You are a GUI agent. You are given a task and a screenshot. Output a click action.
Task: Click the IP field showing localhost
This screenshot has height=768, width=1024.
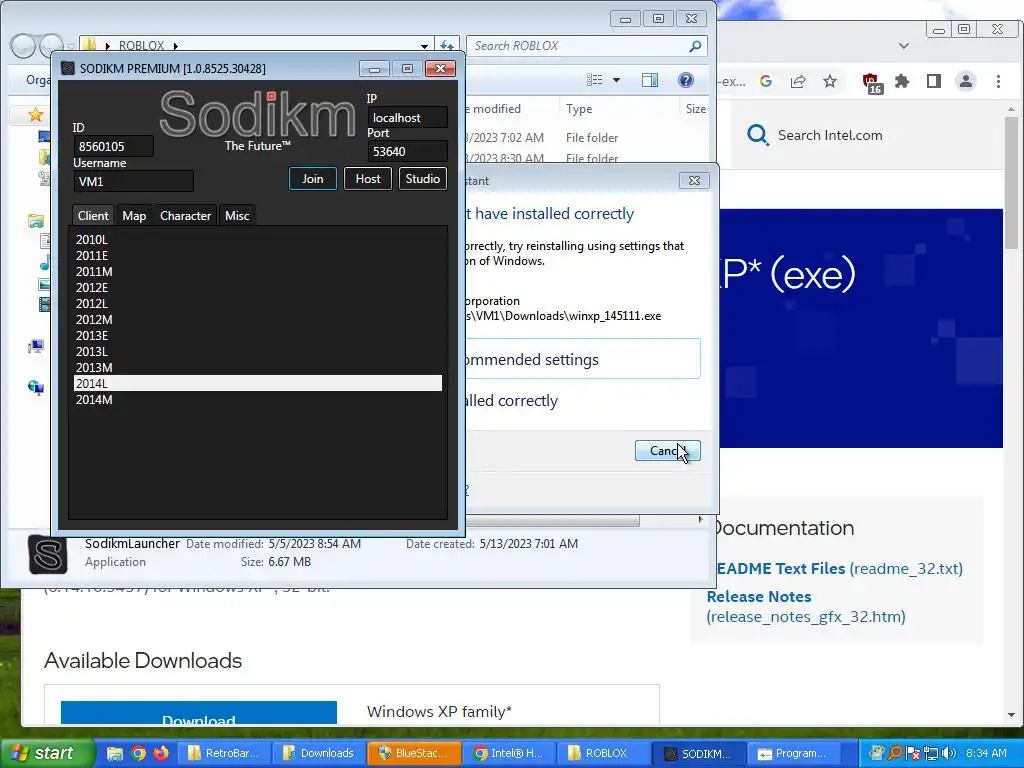(x=408, y=118)
